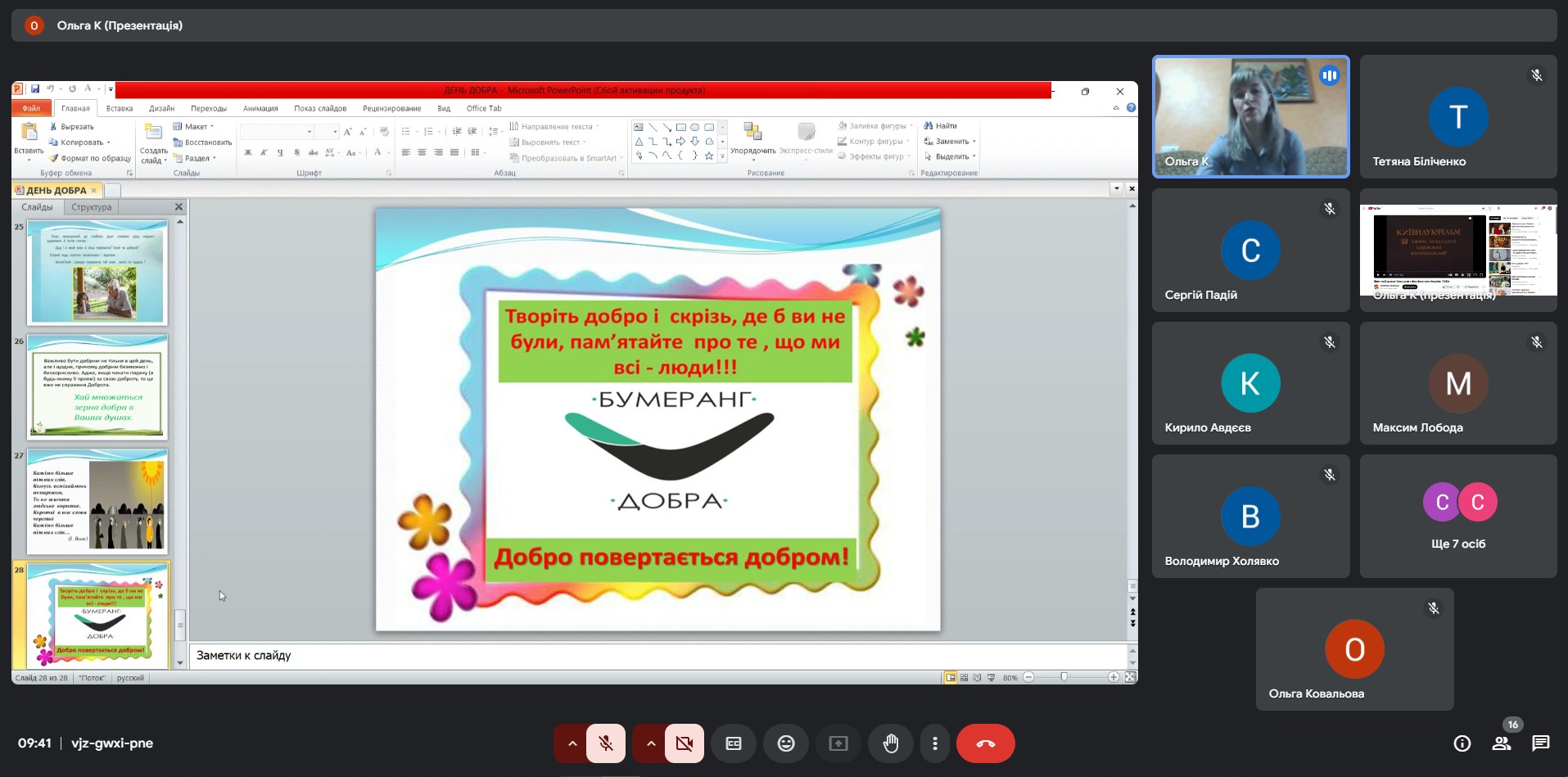Click the present screen icon
This screenshot has width=1568, height=777.
coord(838,743)
